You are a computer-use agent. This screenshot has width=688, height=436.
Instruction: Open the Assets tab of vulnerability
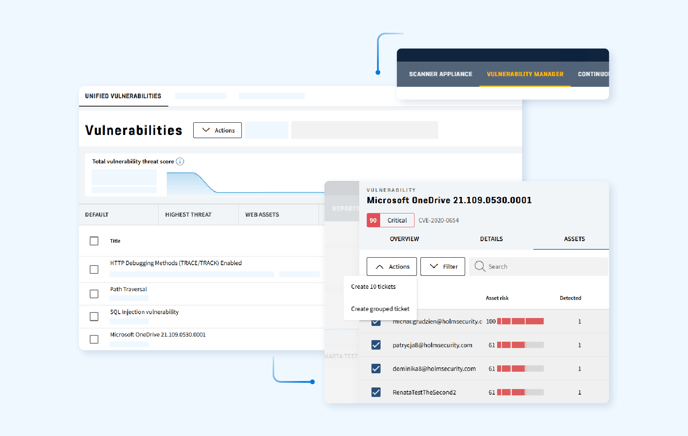click(x=574, y=239)
